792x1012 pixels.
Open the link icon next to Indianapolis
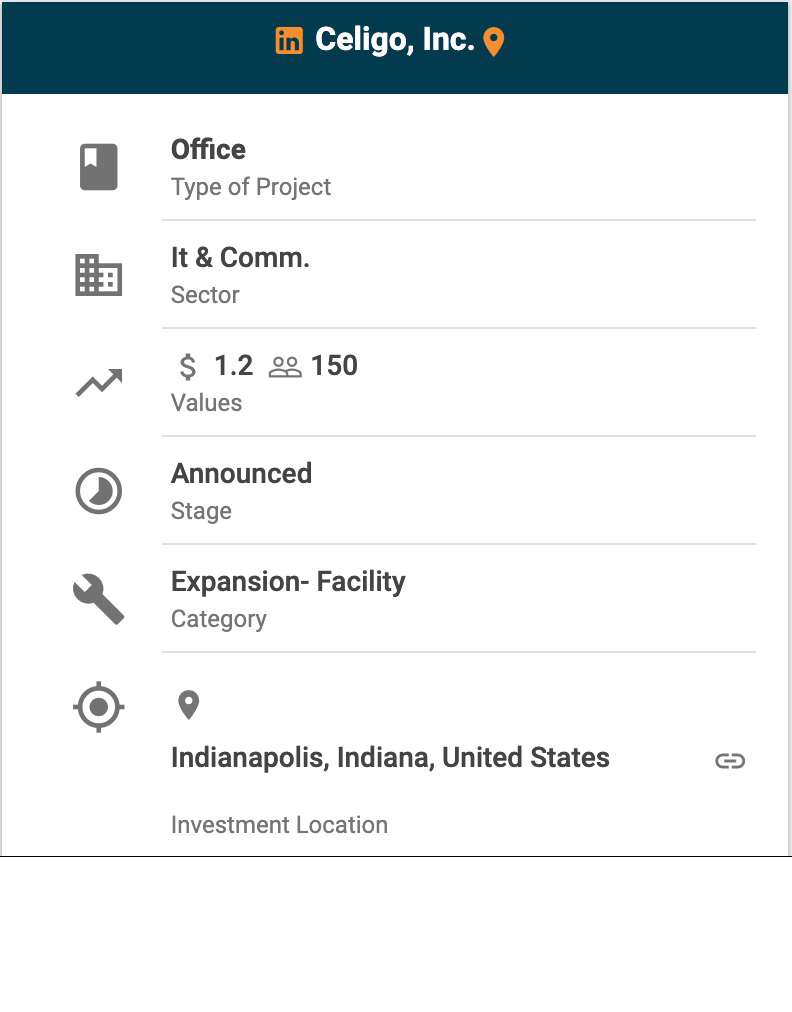[730, 761]
